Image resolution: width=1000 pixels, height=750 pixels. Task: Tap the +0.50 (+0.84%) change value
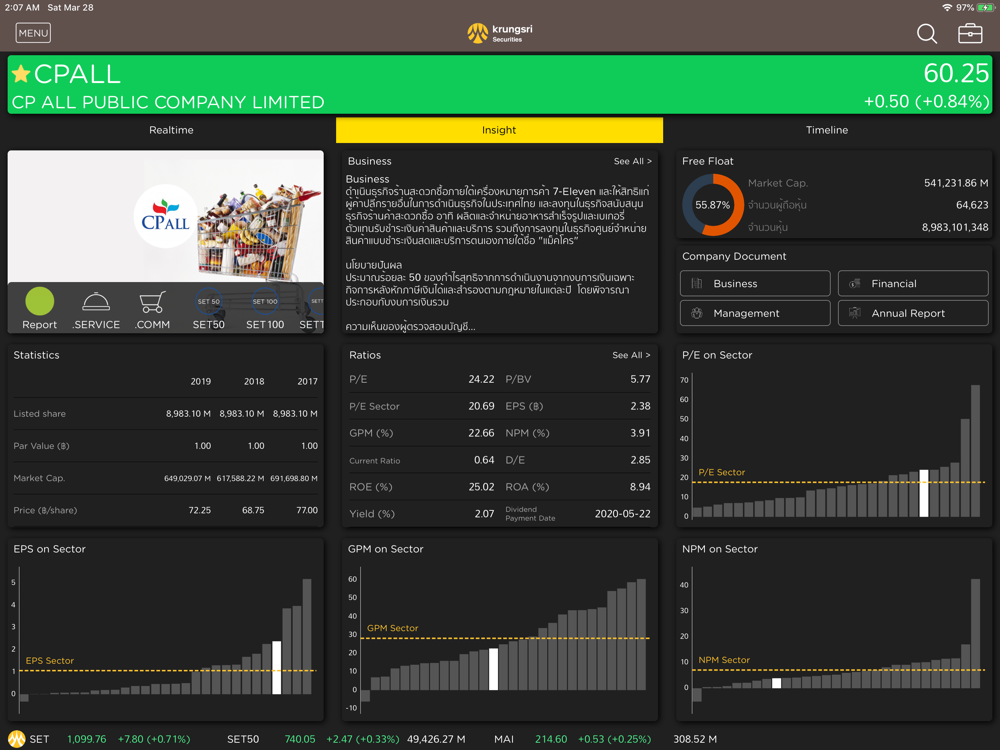click(x=926, y=102)
